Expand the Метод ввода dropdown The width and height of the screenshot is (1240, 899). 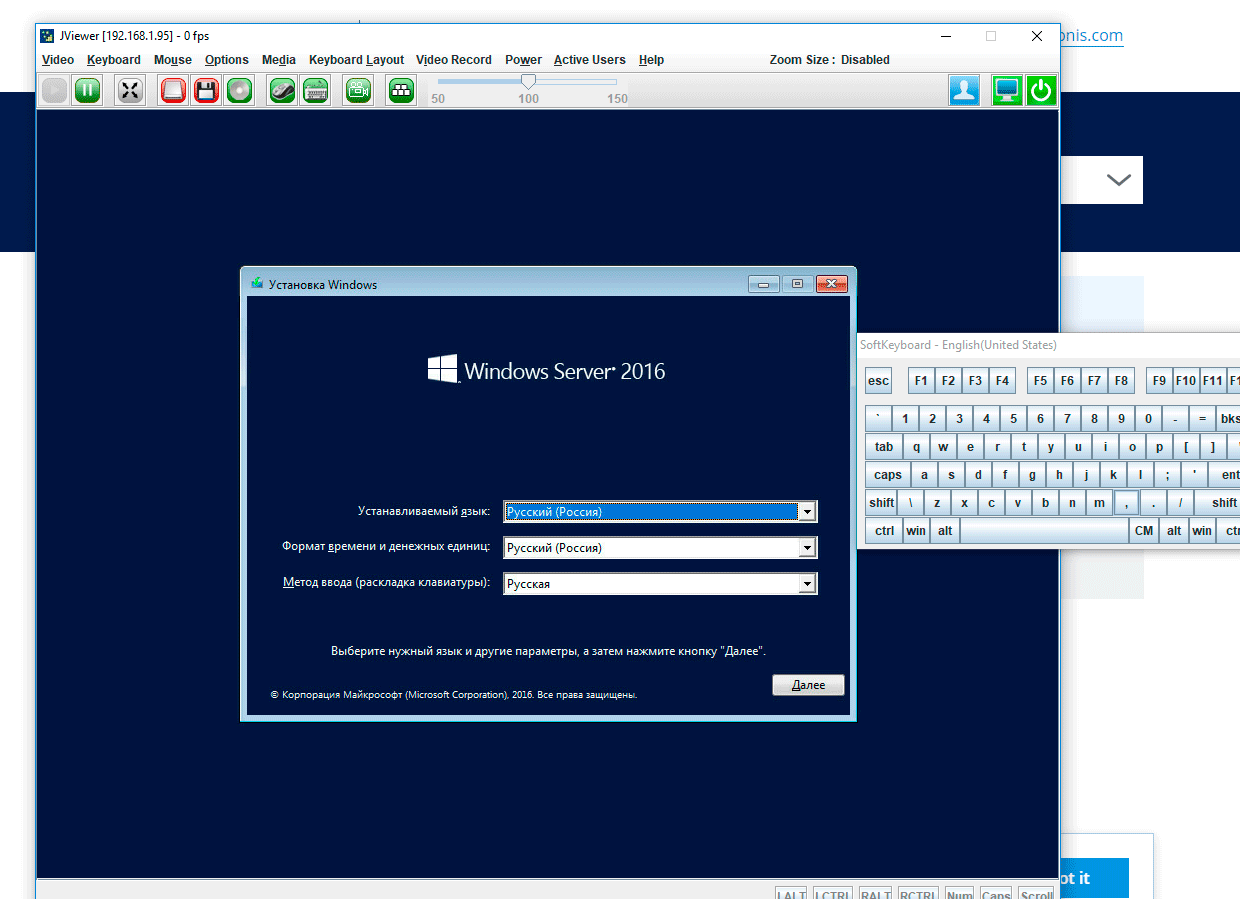pyautogui.click(x=807, y=584)
